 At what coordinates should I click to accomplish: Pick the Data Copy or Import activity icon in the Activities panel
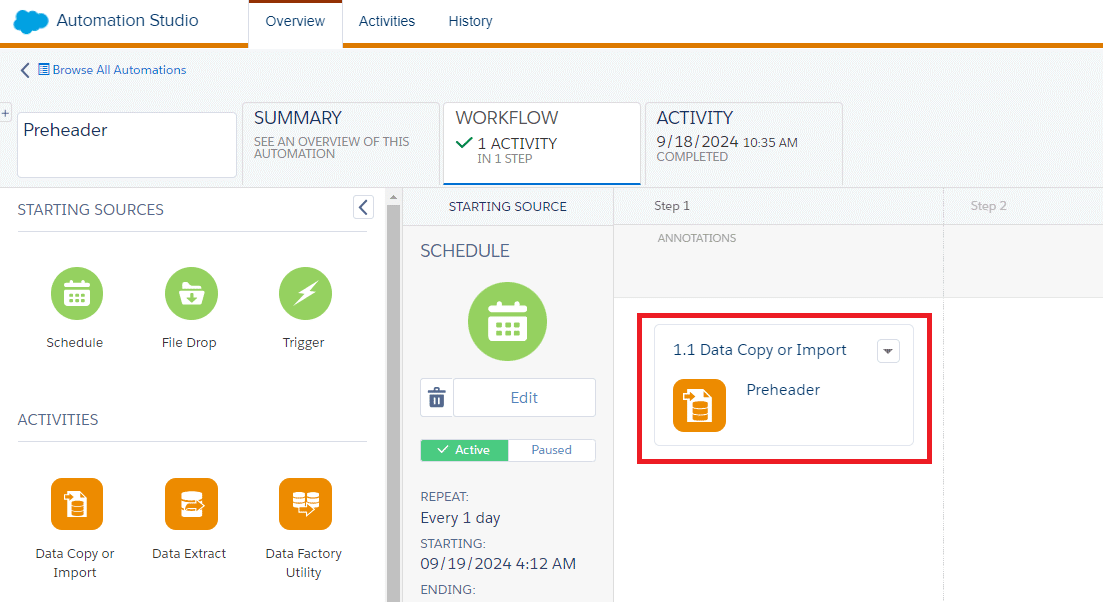point(77,504)
